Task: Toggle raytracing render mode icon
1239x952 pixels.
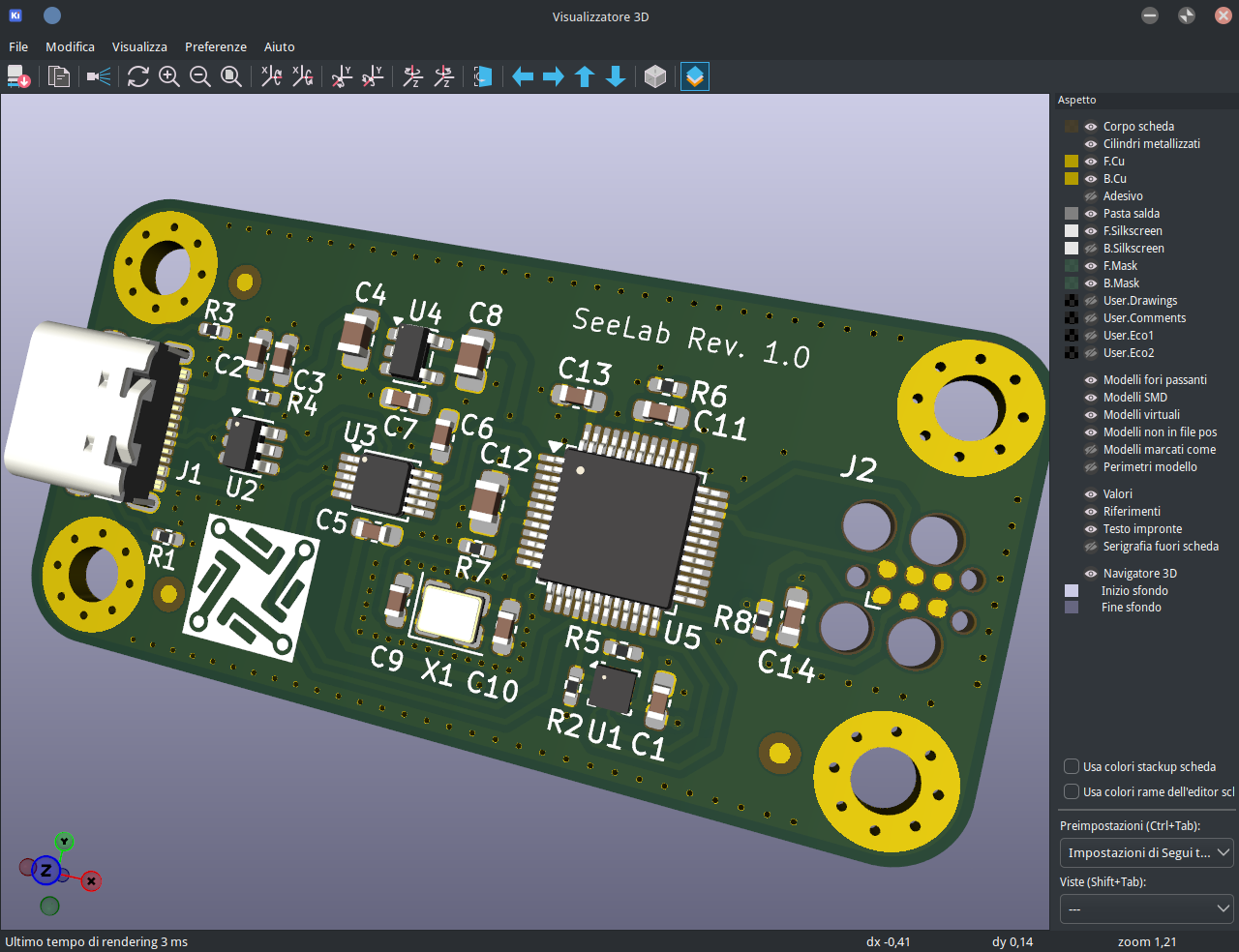Action: (99, 76)
